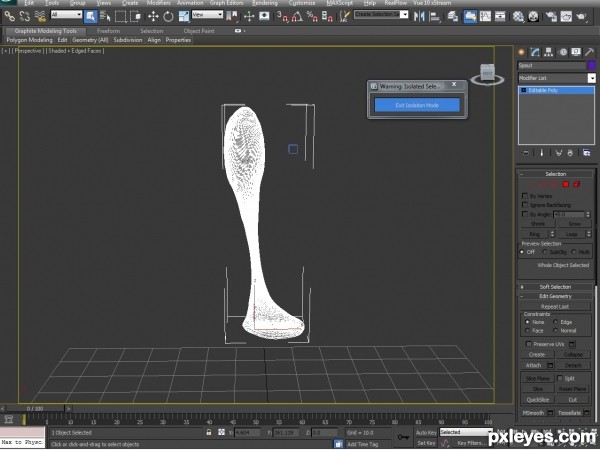600x450 pixels.
Task: Open the Material Editor icon
Action: point(518,16)
